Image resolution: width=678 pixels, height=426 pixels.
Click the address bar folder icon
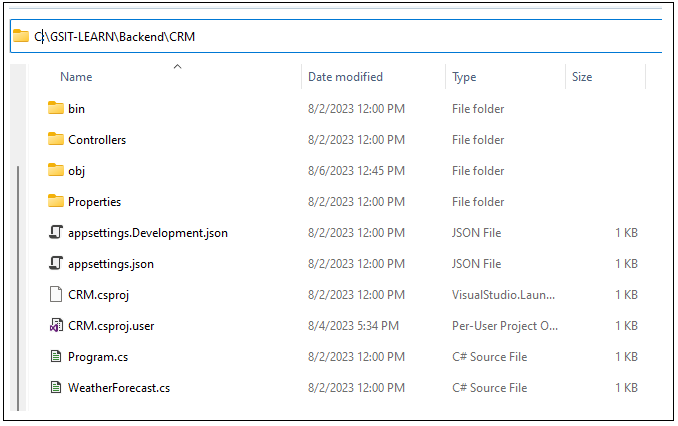click(x=21, y=36)
